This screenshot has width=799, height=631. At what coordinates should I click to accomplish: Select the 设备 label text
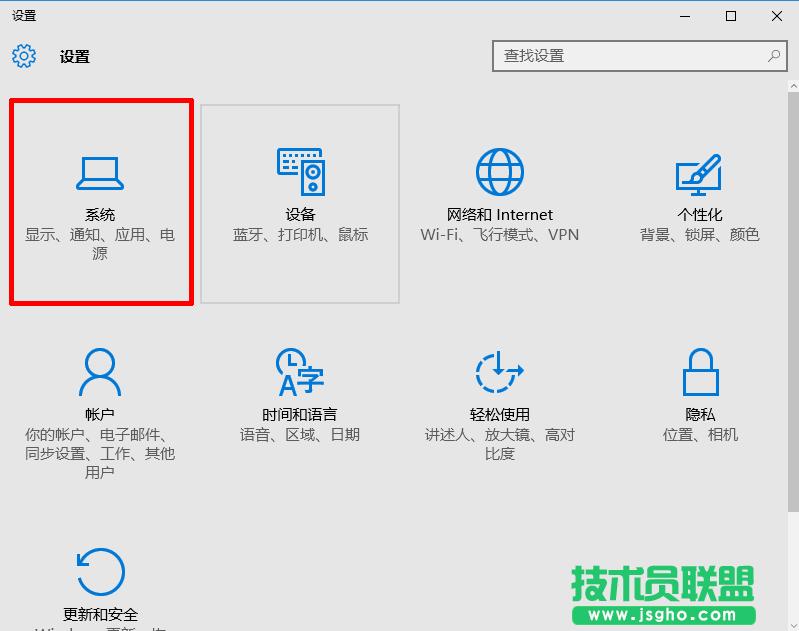[x=300, y=215]
